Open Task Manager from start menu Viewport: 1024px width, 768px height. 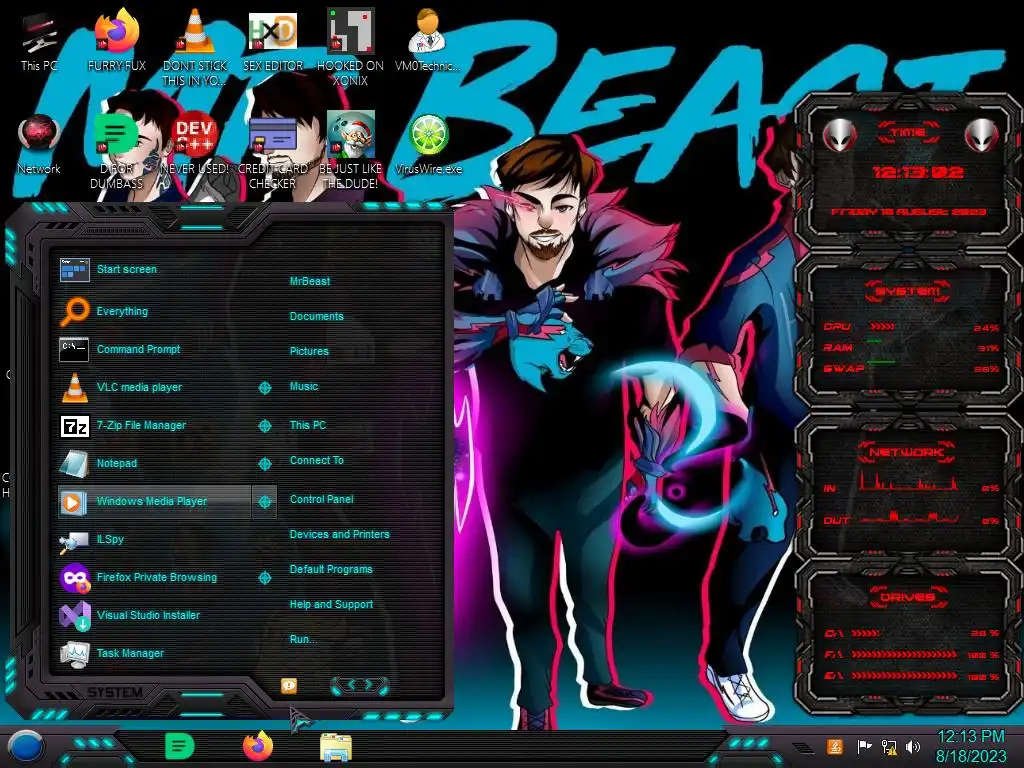(x=131, y=653)
